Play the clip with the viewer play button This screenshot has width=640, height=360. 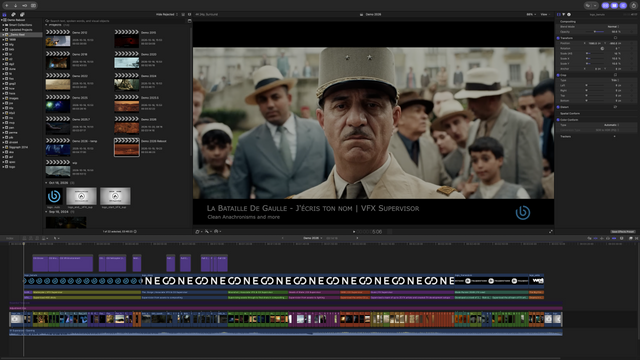tap(354, 231)
